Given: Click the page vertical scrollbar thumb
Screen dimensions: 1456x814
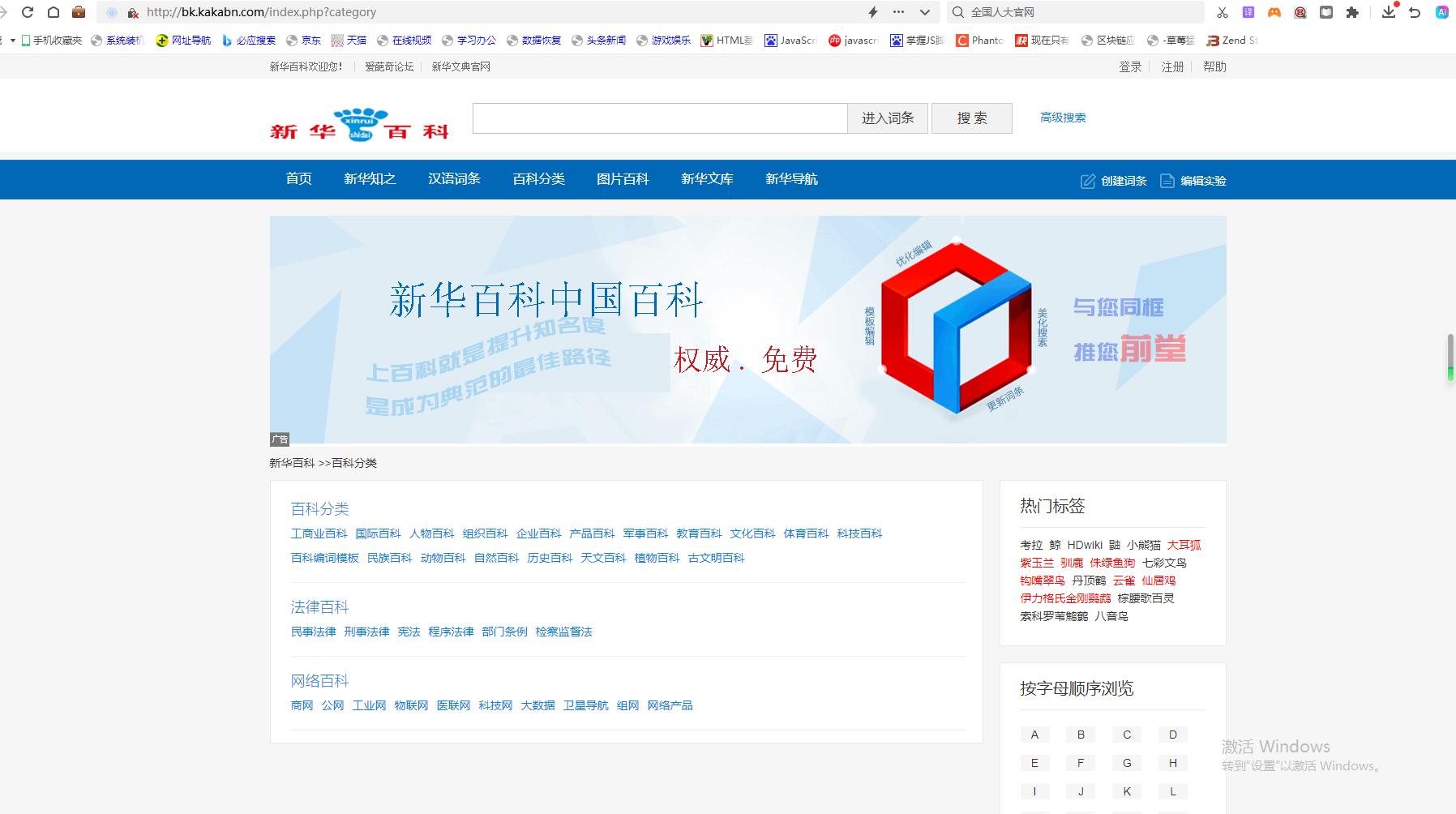Looking at the screenshot, I should 1450,357.
